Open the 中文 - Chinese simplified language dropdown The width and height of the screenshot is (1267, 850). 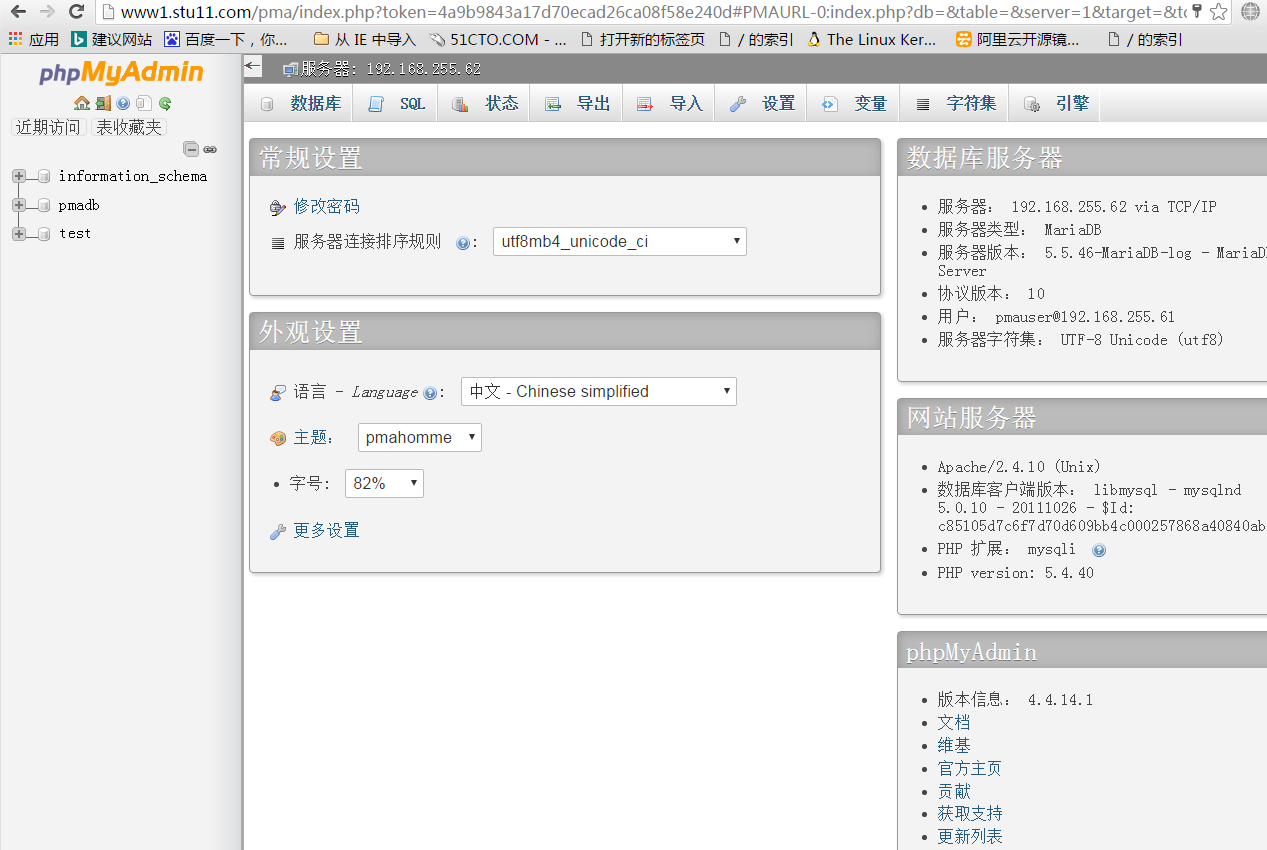click(599, 391)
